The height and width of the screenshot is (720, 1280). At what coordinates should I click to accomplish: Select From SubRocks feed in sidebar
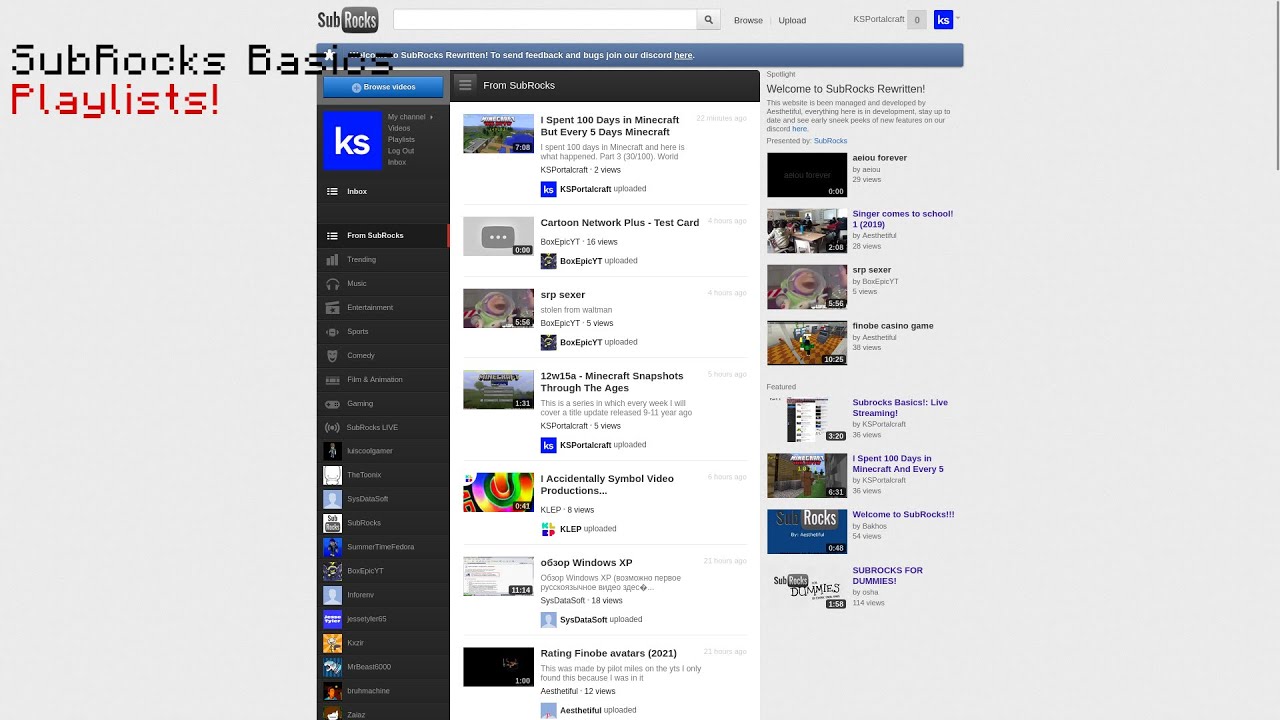click(x=383, y=236)
